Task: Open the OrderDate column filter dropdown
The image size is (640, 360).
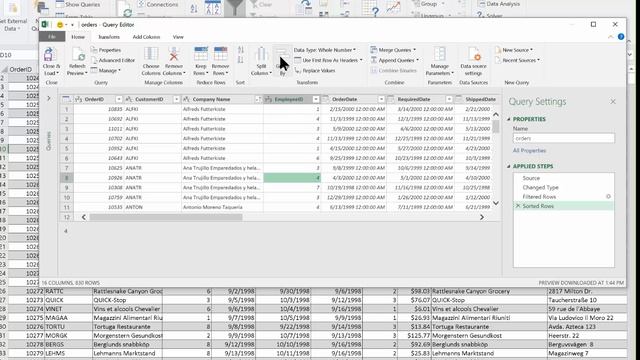Action: [x=381, y=99]
